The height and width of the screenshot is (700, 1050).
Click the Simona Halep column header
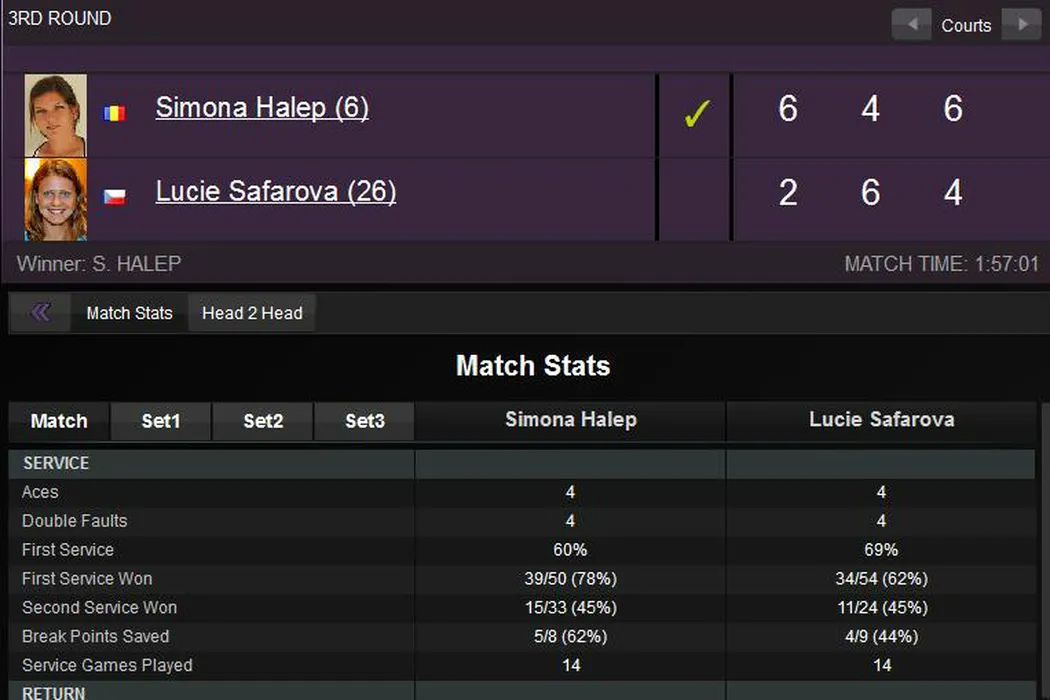point(570,420)
